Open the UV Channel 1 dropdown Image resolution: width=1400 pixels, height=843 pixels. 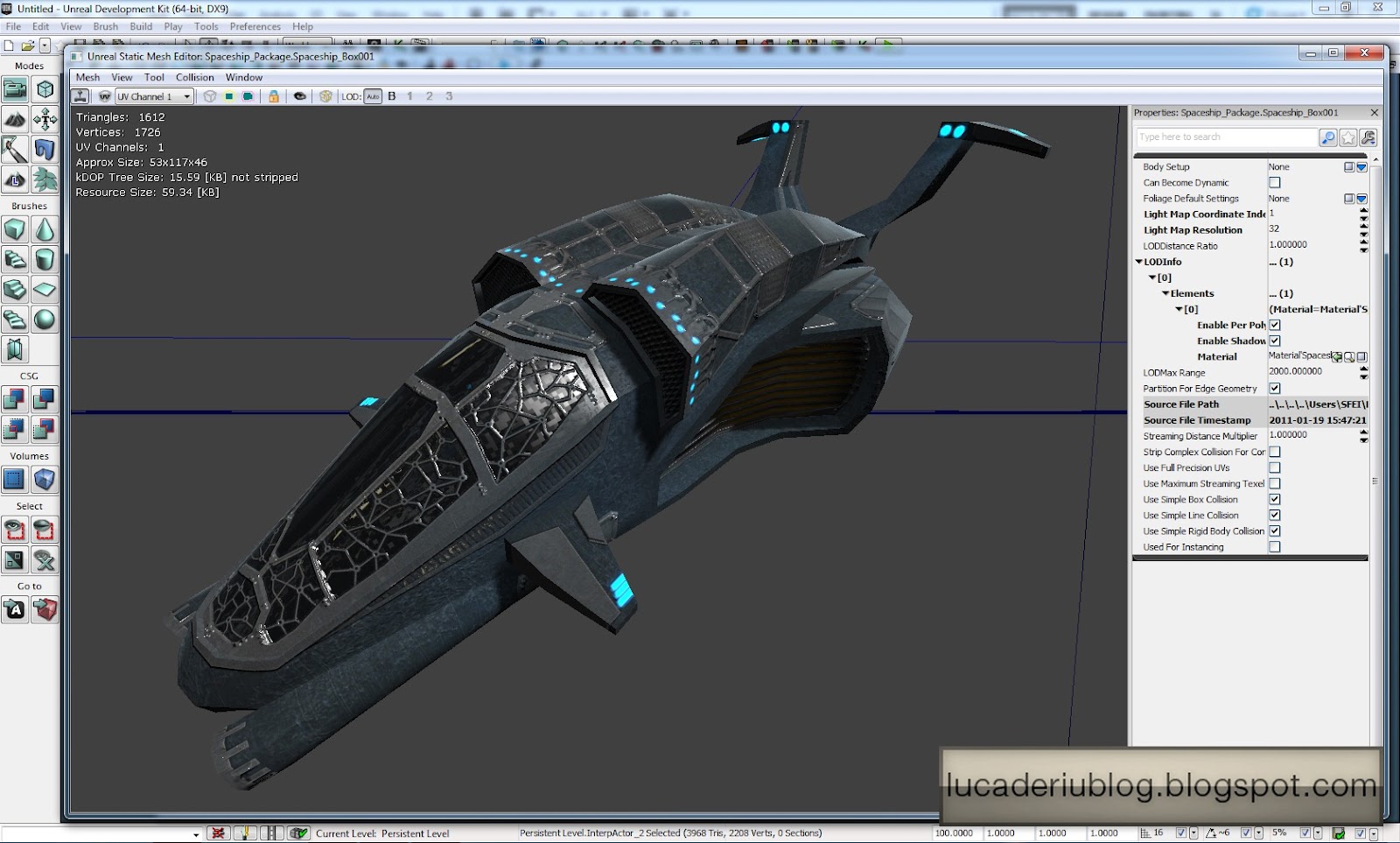click(x=155, y=96)
